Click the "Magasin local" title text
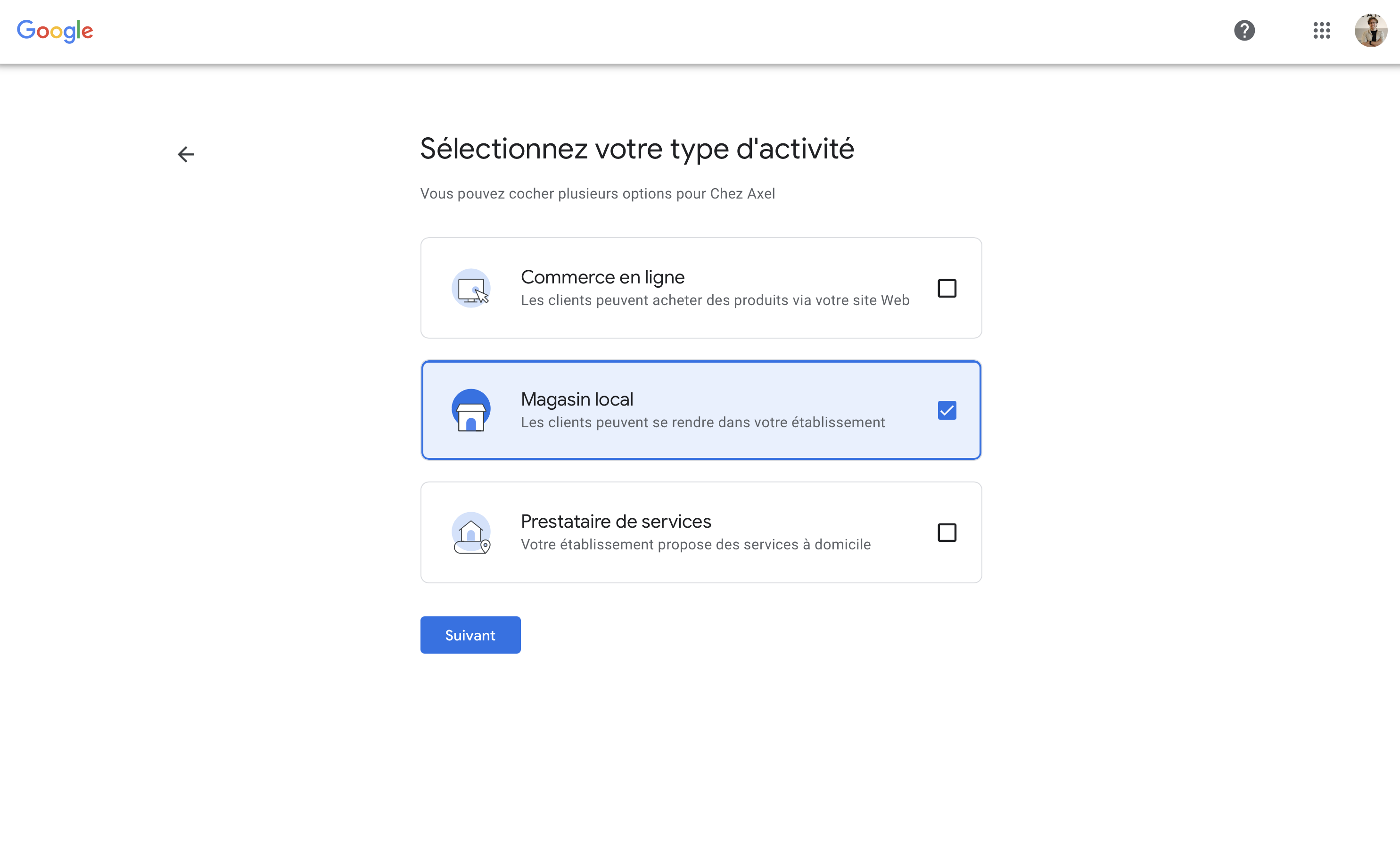 [577, 399]
